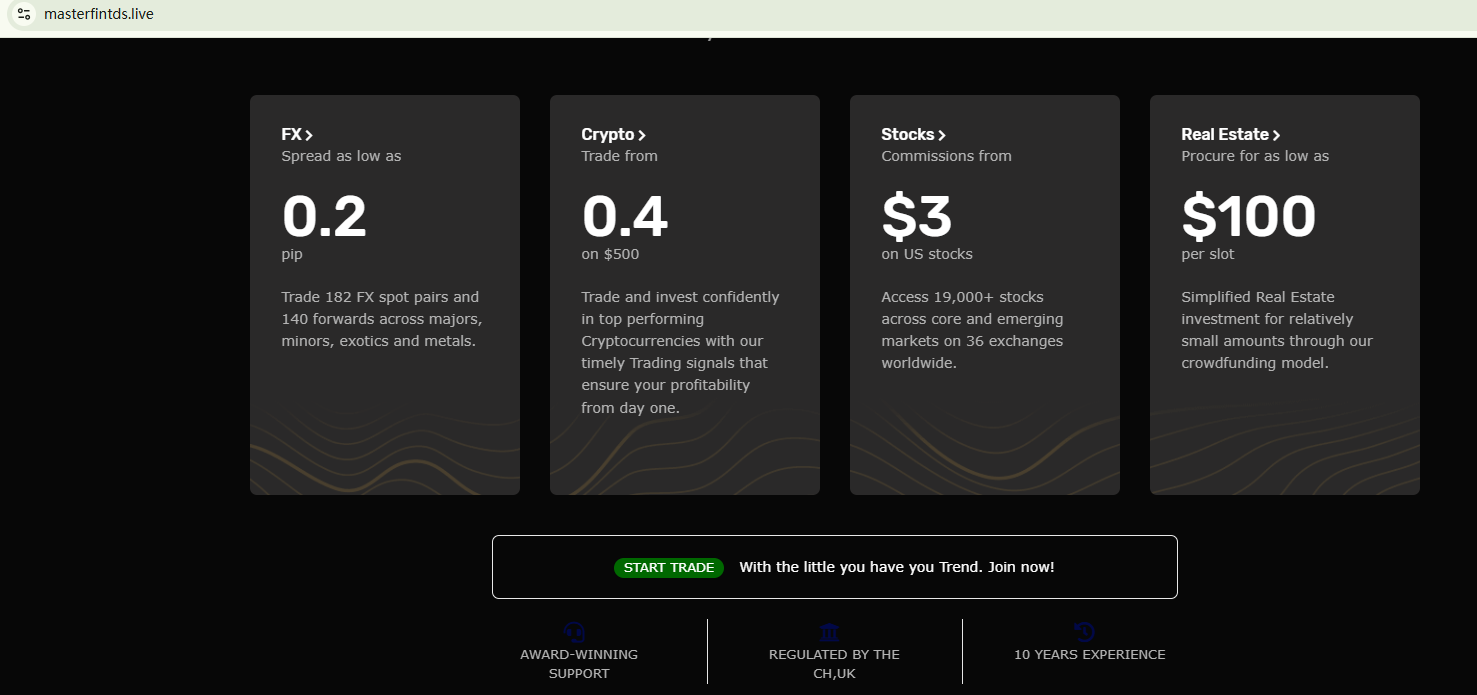Click the chevron arrow next to FX
The width and height of the screenshot is (1477, 695).
click(309, 135)
